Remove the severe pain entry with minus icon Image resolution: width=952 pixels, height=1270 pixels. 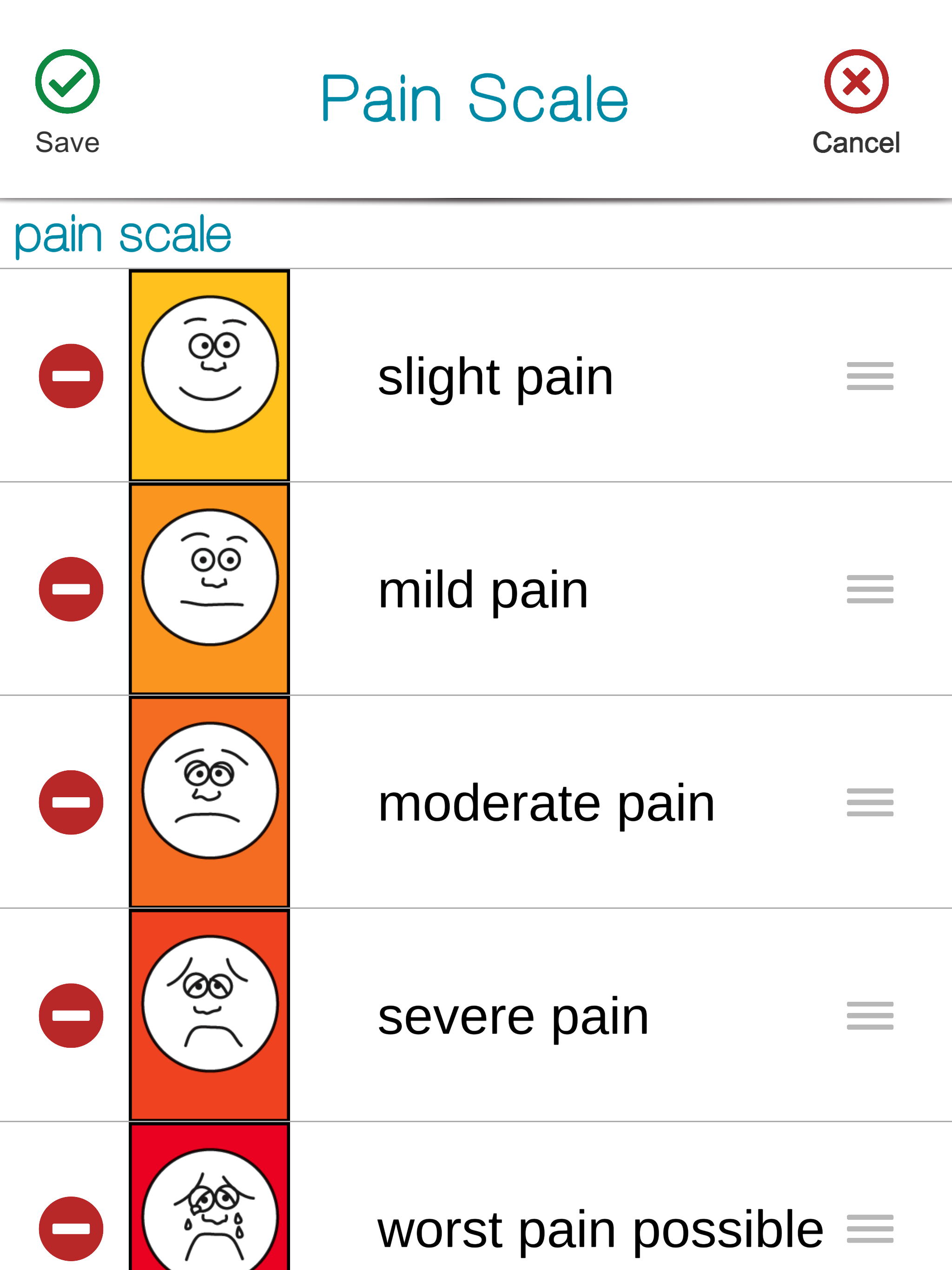tap(71, 1014)
